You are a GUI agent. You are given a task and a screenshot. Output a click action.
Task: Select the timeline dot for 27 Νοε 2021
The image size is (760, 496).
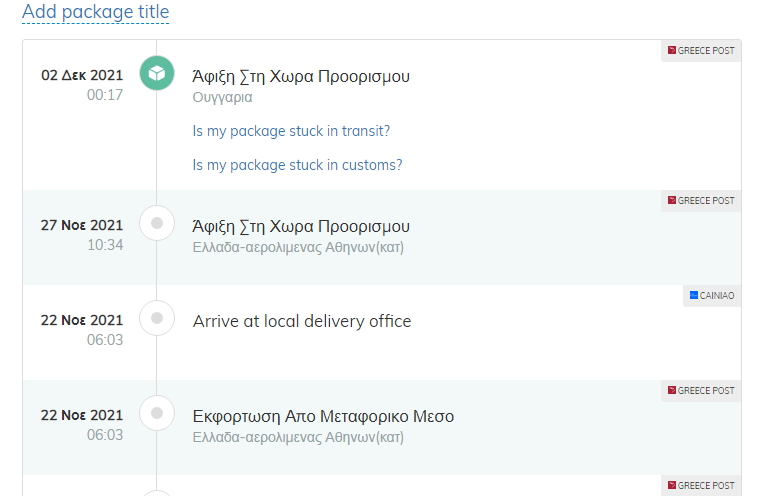click(x=157, y=223)
